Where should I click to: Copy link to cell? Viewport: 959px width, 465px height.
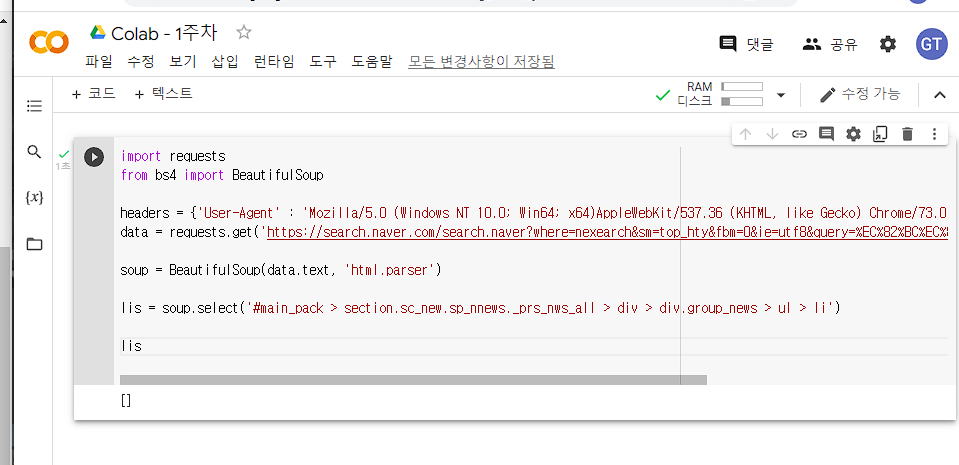799,134
